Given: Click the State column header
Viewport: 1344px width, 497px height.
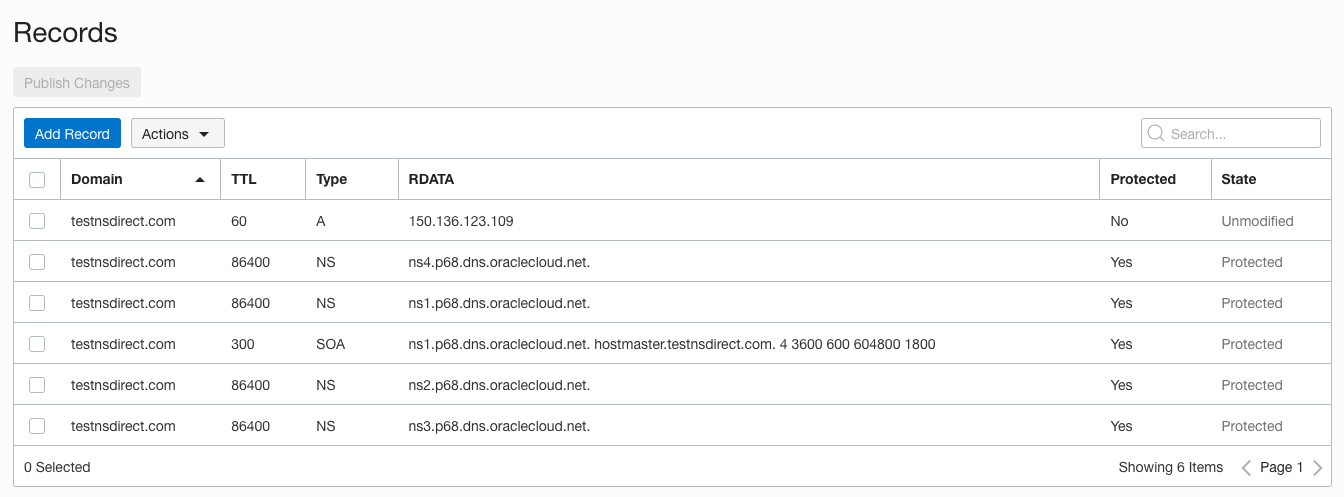Looking at the screenshot, I should [1238, 180].
